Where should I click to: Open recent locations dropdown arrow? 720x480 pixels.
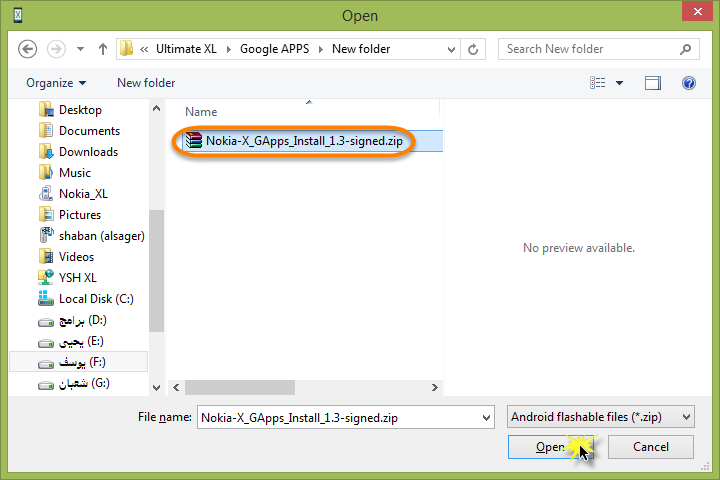pyautogui.click(x=80, y=49)
